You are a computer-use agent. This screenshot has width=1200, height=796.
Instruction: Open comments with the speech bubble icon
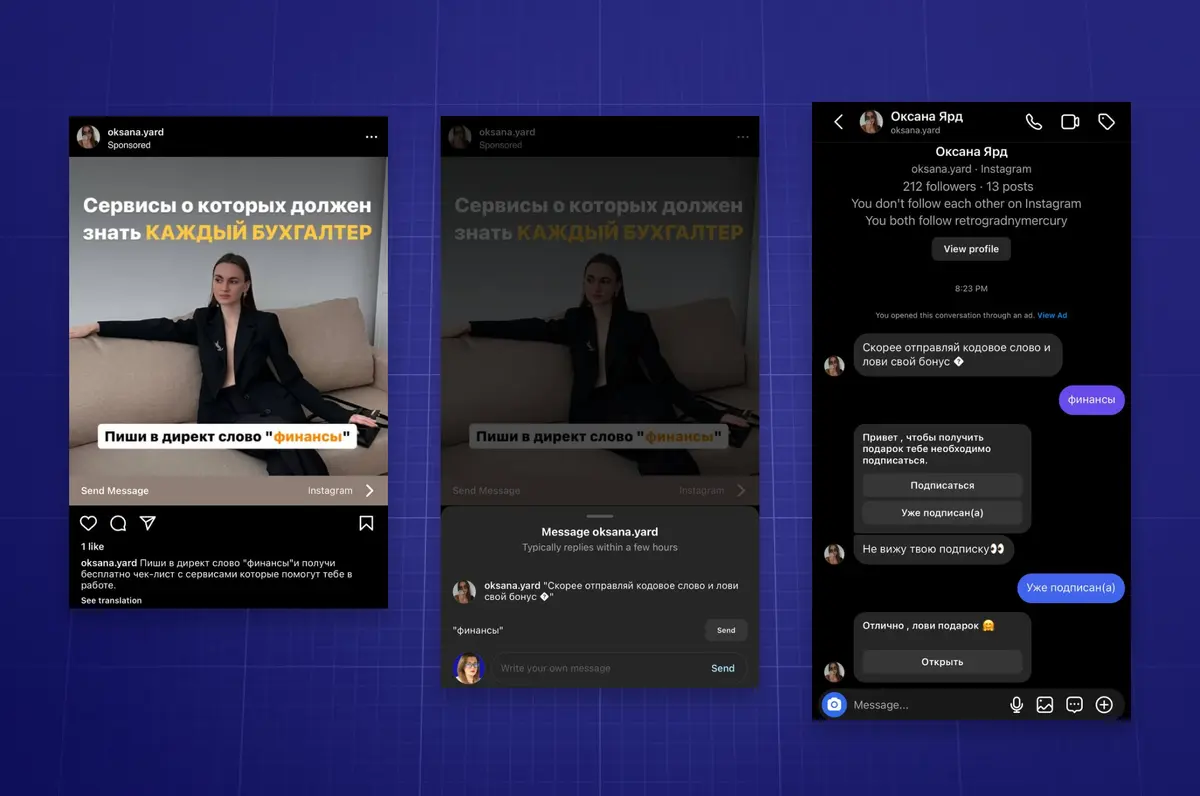tap(118, 523)
